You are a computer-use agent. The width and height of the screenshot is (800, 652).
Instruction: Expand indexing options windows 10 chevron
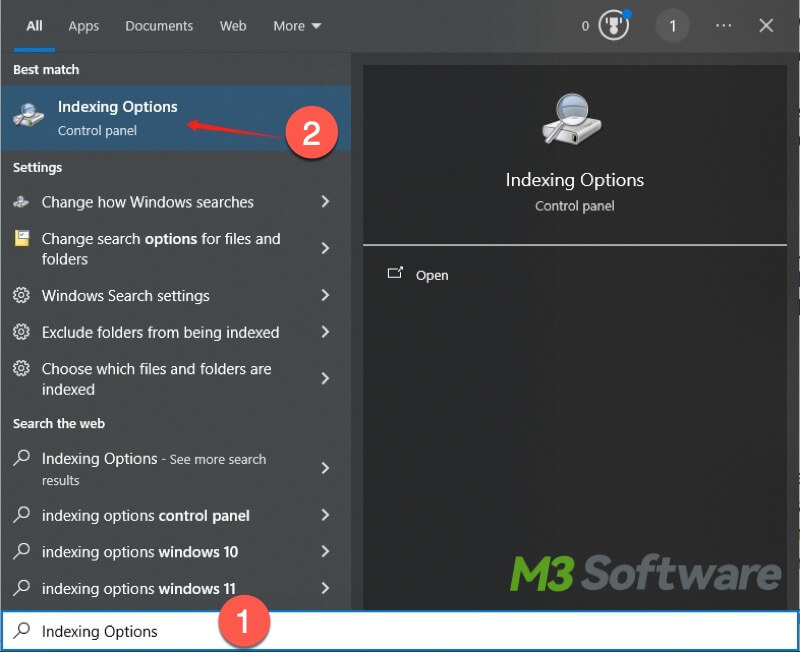(325, 551)
